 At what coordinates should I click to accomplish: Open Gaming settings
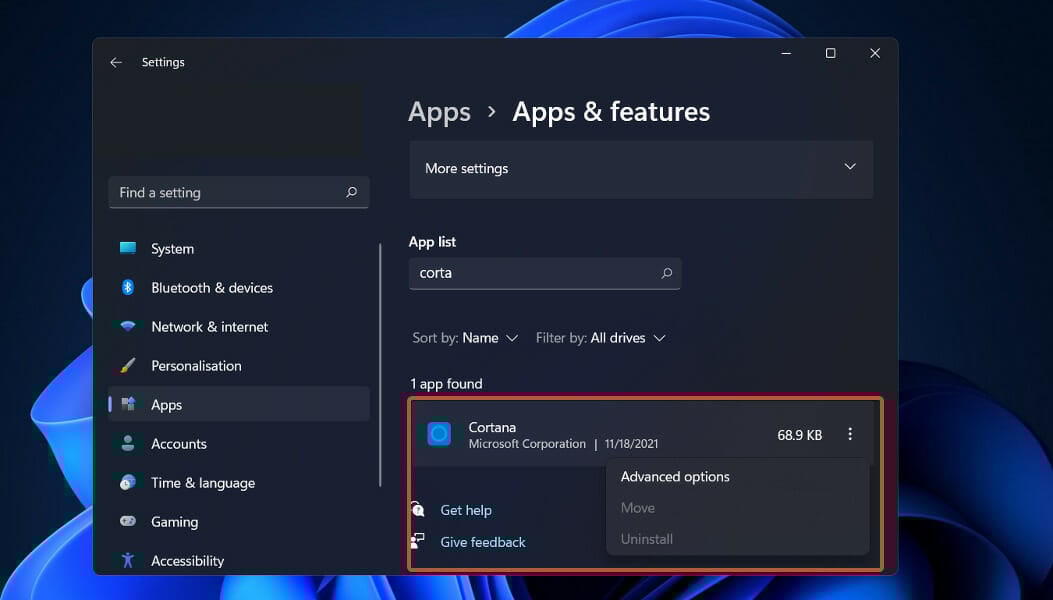[x=239, y=521]
